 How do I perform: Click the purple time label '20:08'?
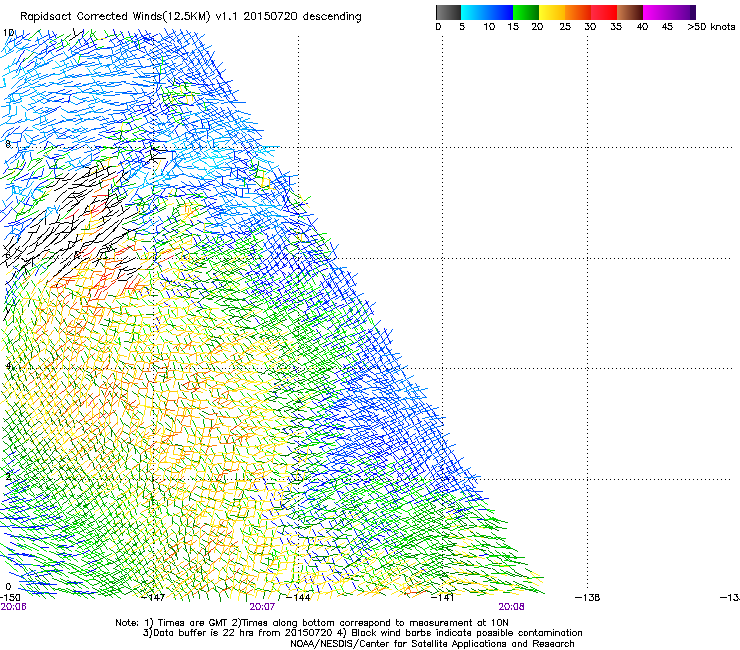click(x=511, y=607)
